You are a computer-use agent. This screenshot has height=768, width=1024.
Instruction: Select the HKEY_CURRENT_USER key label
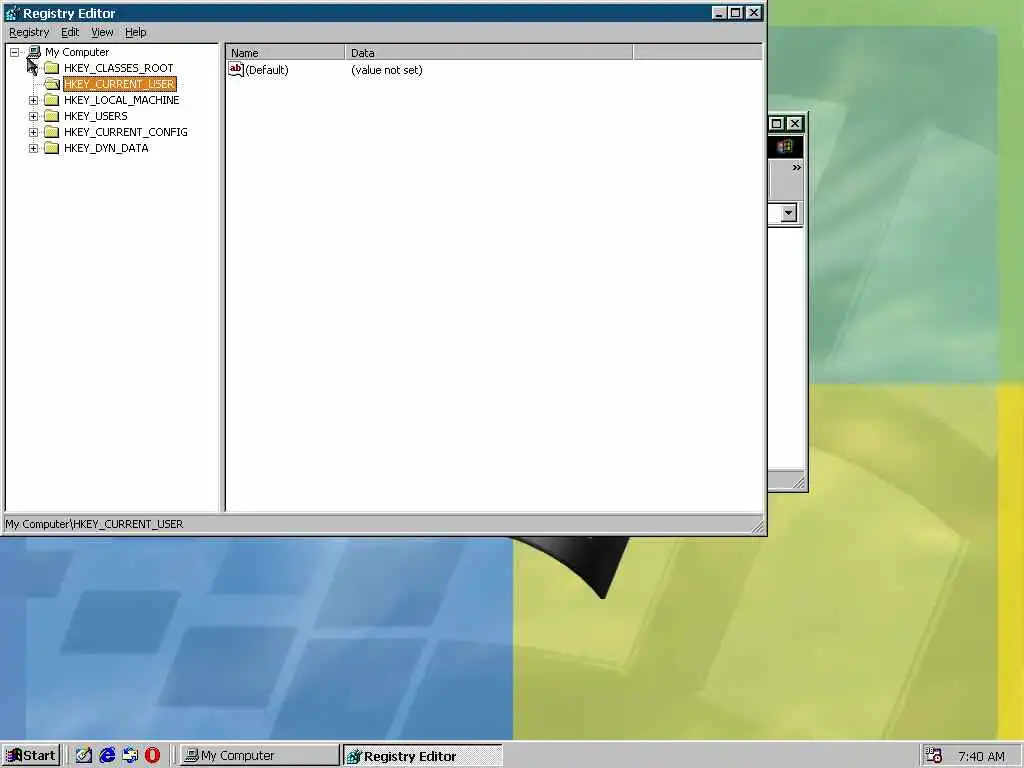click(120, 84)
